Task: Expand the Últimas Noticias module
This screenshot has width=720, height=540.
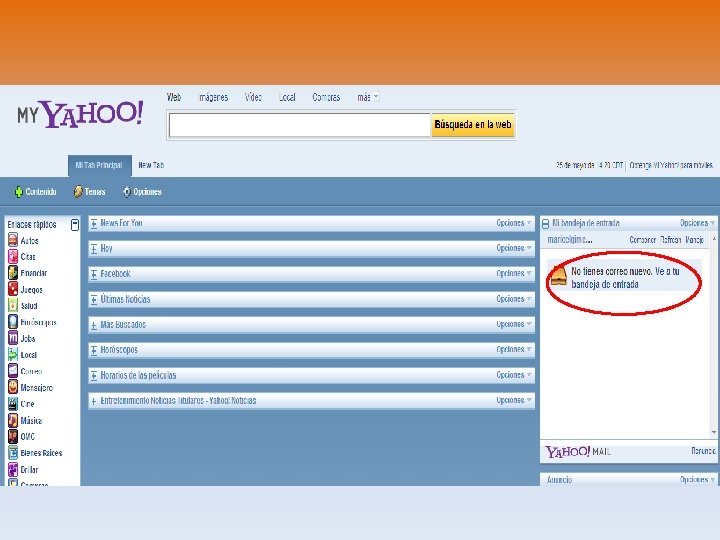Action: pos(94,300)
